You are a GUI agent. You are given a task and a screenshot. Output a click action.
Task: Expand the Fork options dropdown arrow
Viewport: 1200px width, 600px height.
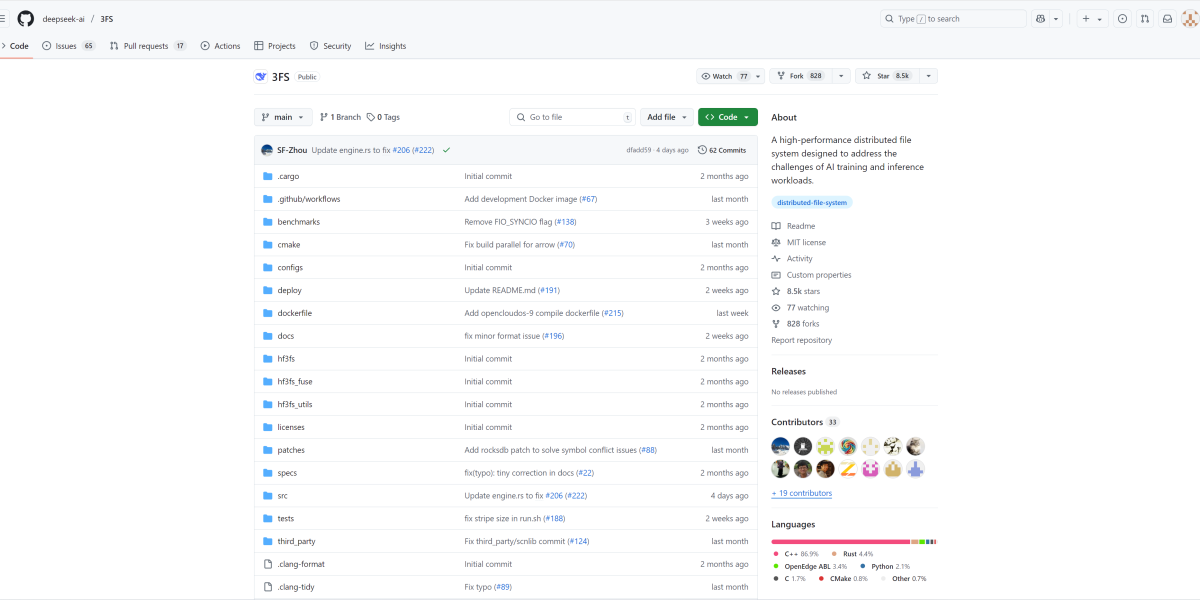tap(841, 76)
